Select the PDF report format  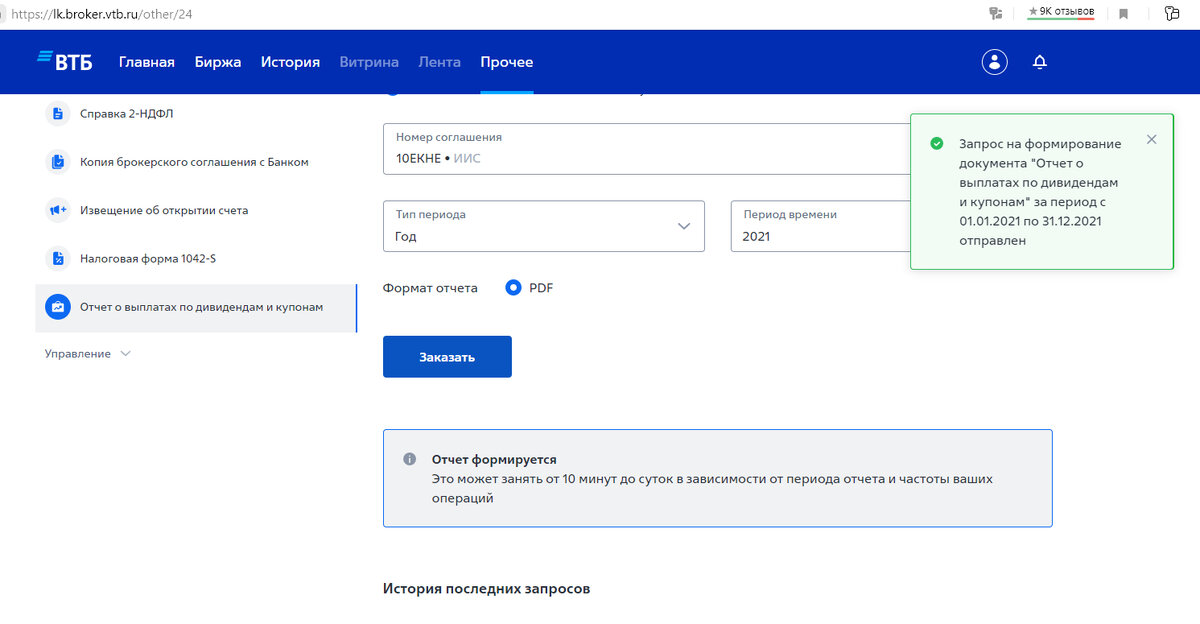point(514,288)
